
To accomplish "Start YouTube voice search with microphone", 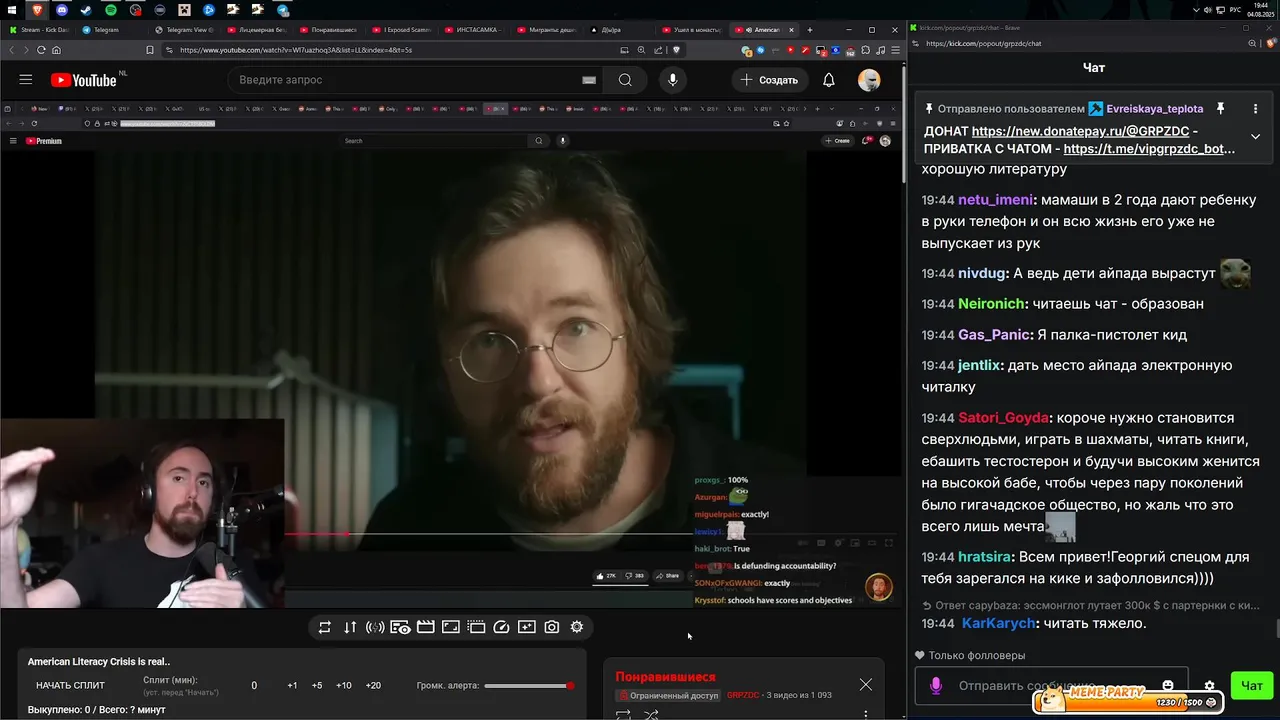I will click(672, 80).
